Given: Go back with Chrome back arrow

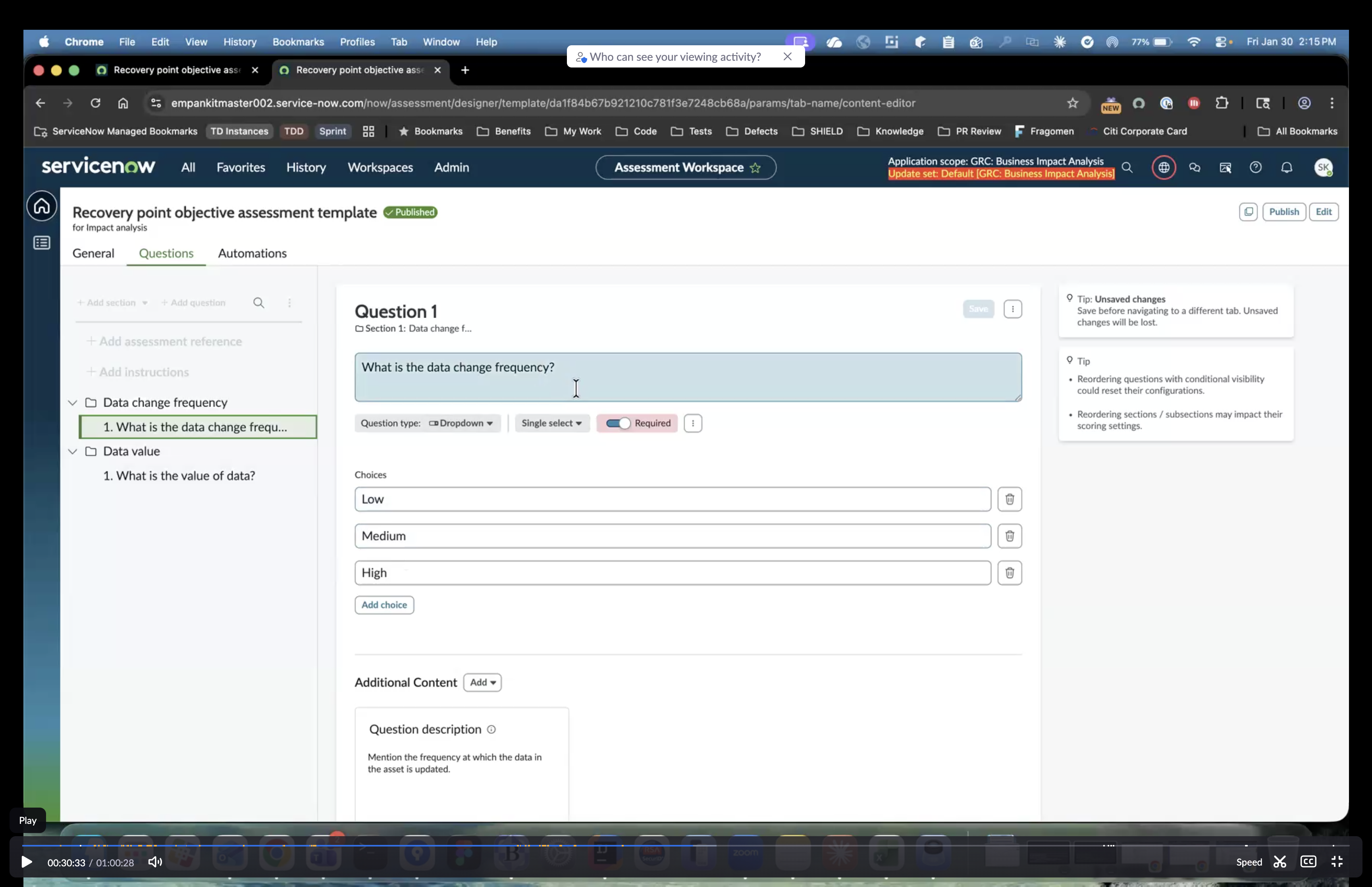Looking at the screenshot, I should (40, 103).
